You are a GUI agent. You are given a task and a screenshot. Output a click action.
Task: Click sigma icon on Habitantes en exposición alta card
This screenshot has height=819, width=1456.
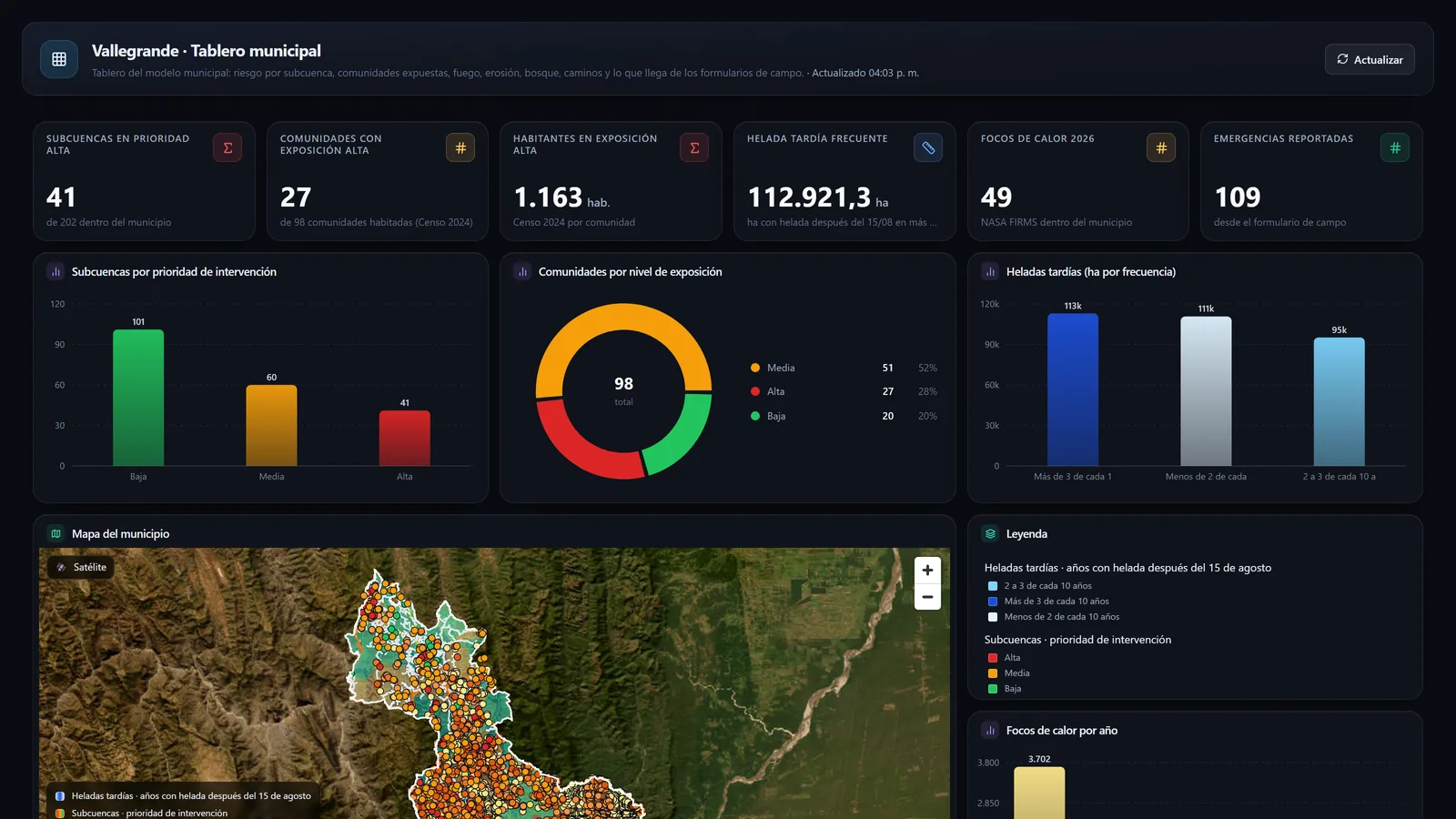tap(694, 147)
